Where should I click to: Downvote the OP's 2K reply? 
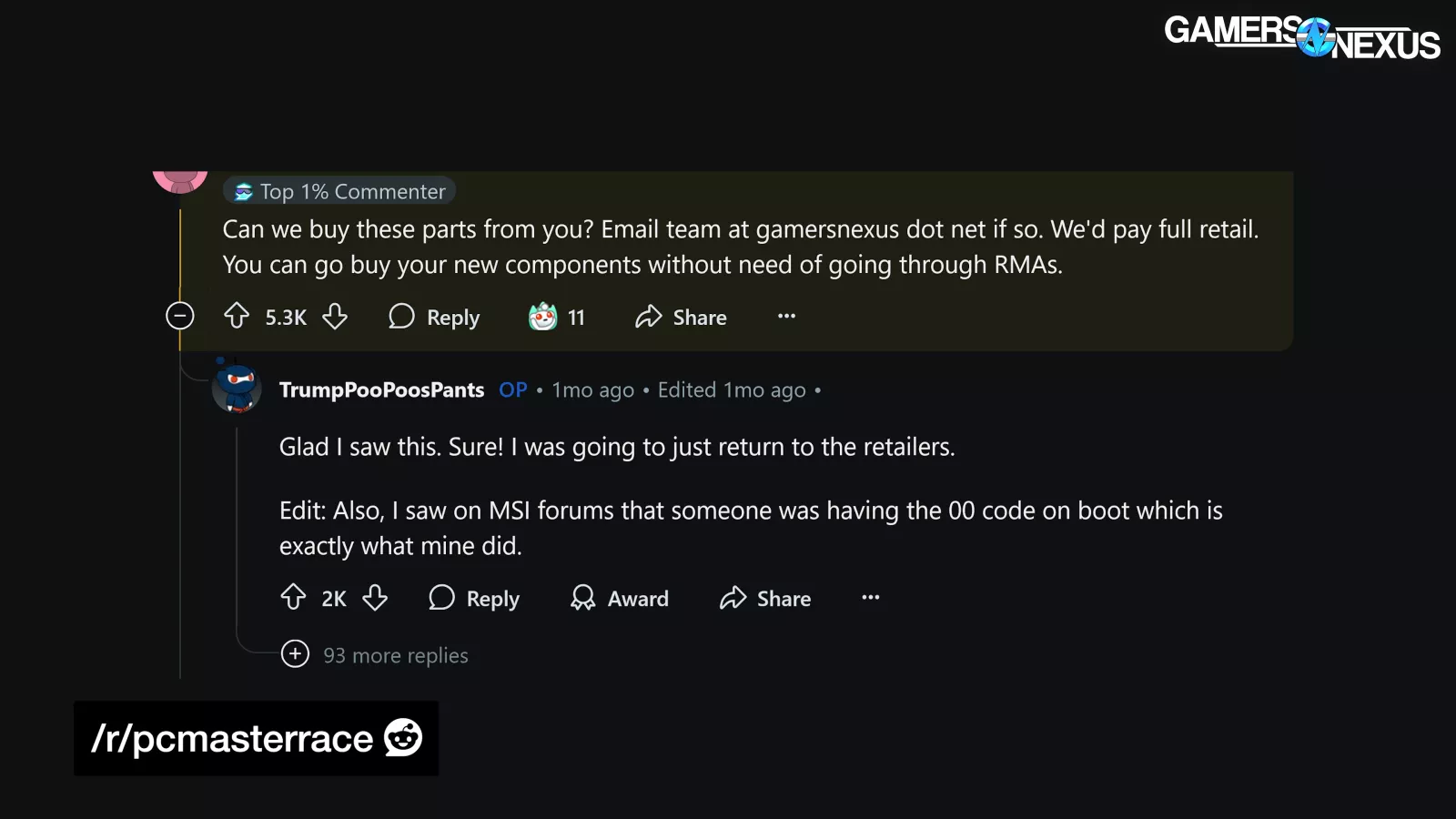pyautogui.click(x=375, y=597)
